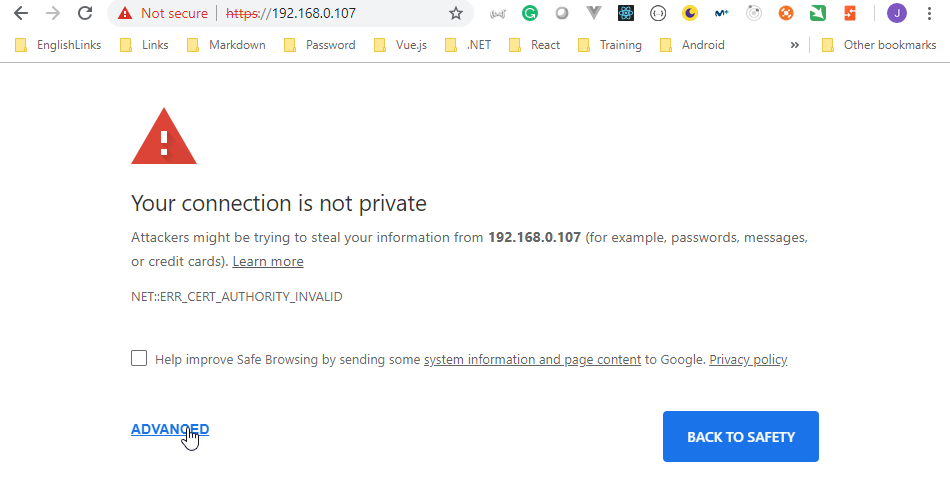Open the Other bookmarks folder
The width and height of the screenshot is (950, 484).
pos(879,45)
